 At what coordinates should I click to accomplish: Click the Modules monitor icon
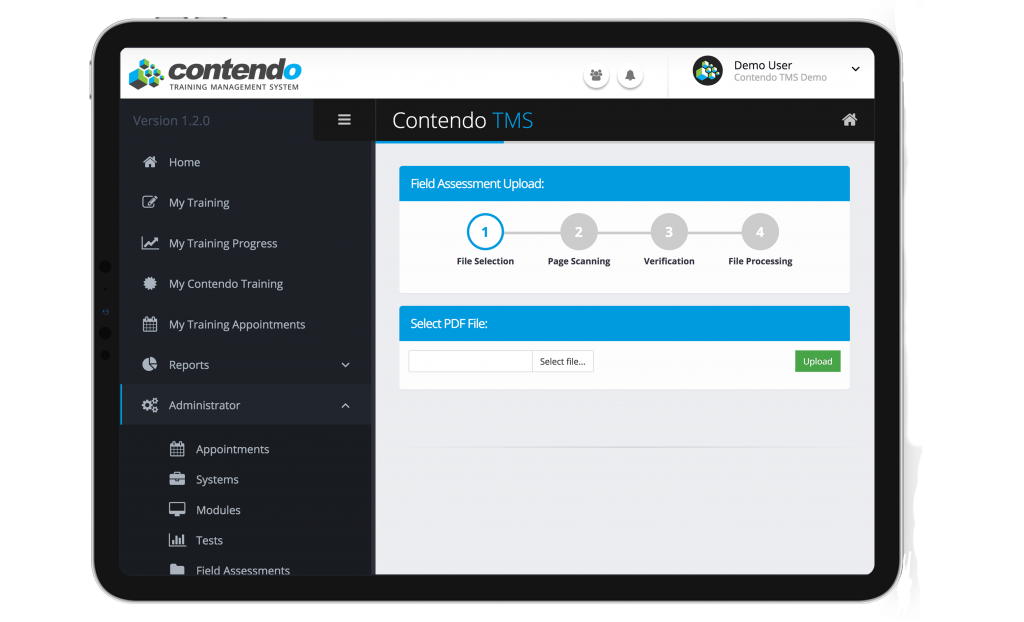(177, 510)
